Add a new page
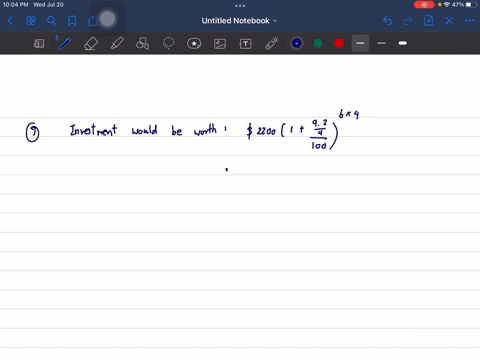The height and width of the screenshot is (360, 480). point(428,21)
